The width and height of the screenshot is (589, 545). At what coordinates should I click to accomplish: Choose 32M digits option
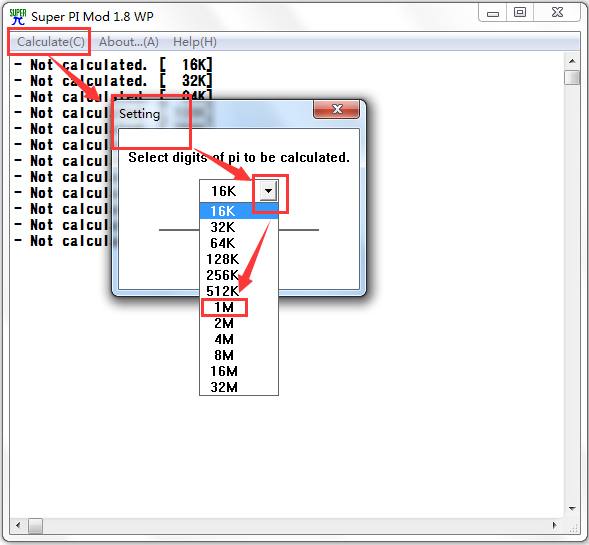click(239, 387)
